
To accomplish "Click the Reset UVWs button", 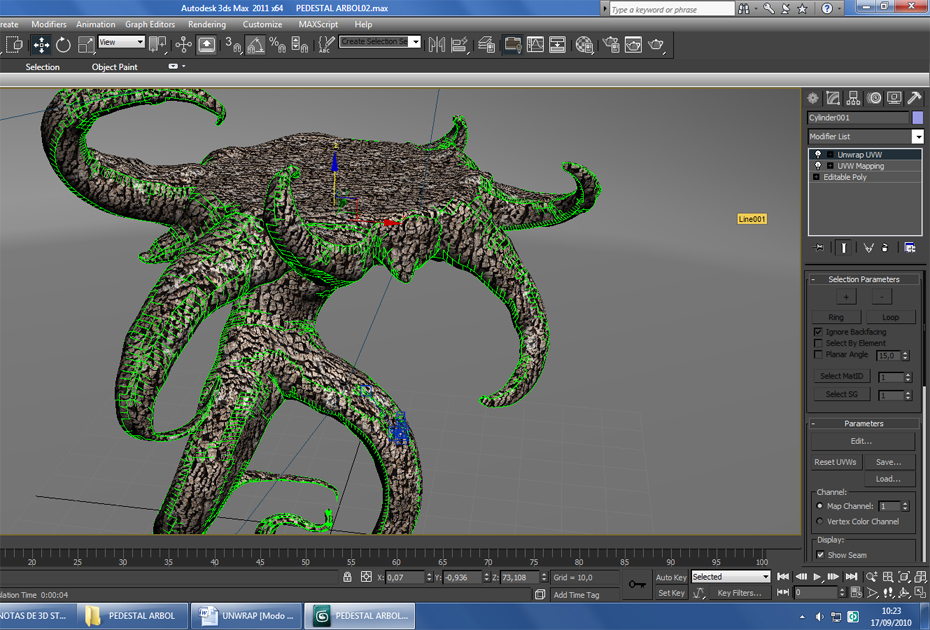I will 834,462.
